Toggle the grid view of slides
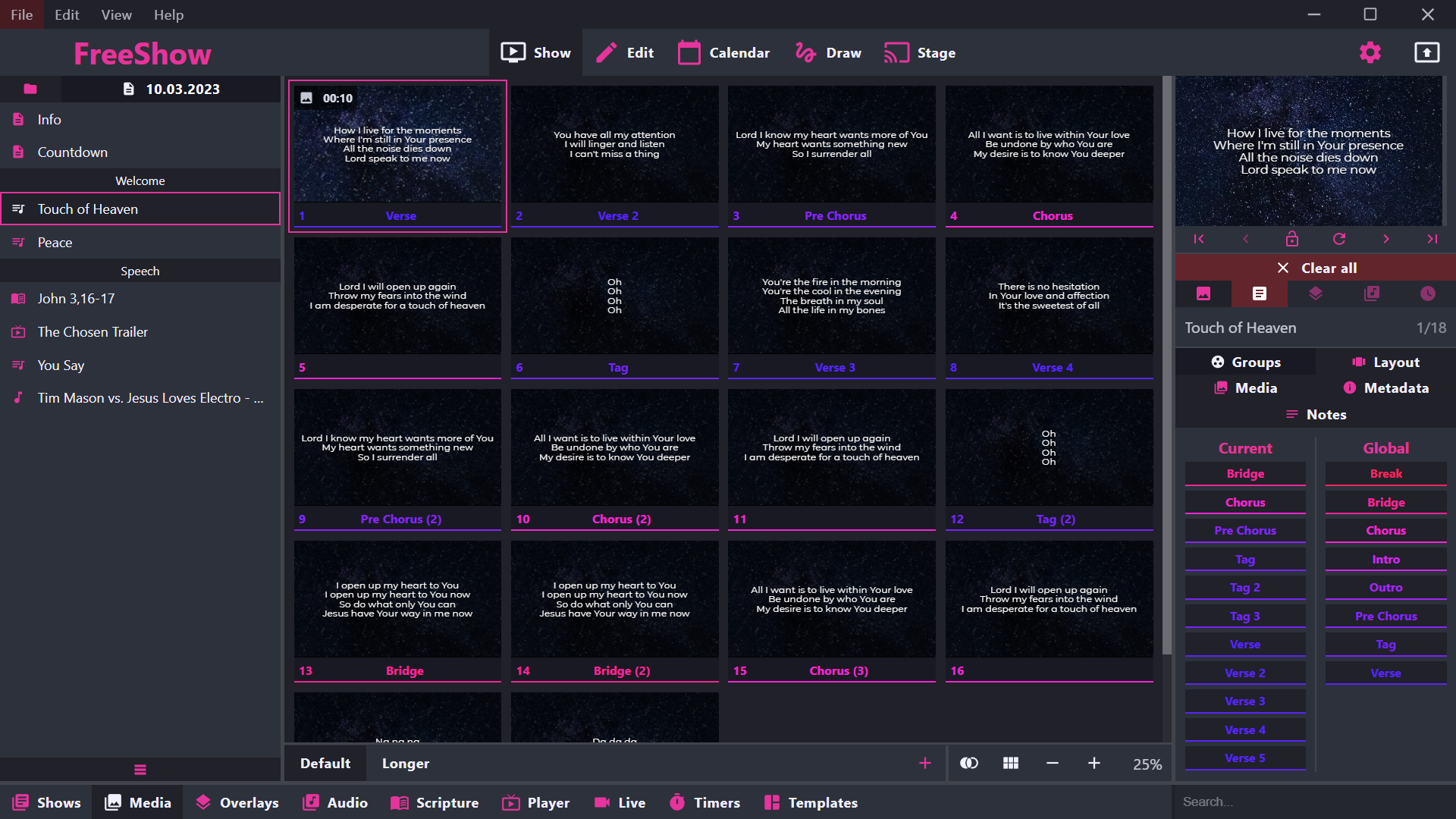1456x819 pixels. pyautogui.click(x=1010, y=764)
